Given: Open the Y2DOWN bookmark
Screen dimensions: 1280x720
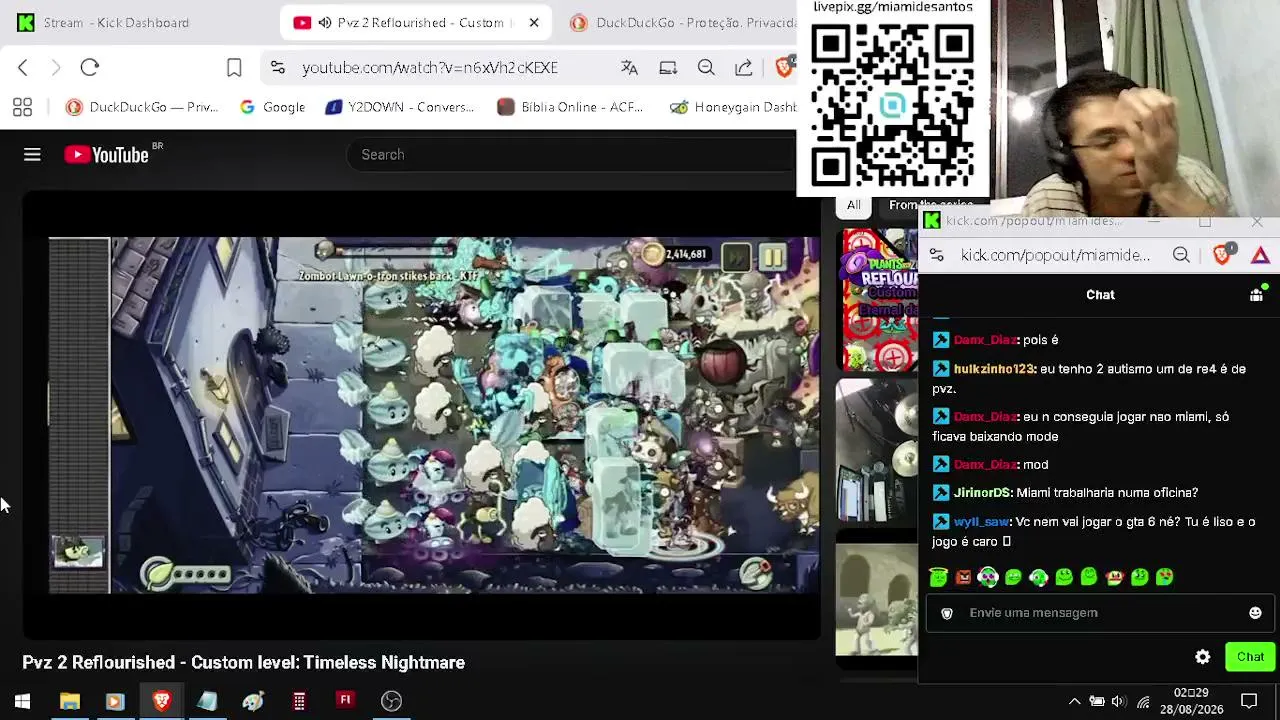Looking at the screenshot, I should 400,107.
